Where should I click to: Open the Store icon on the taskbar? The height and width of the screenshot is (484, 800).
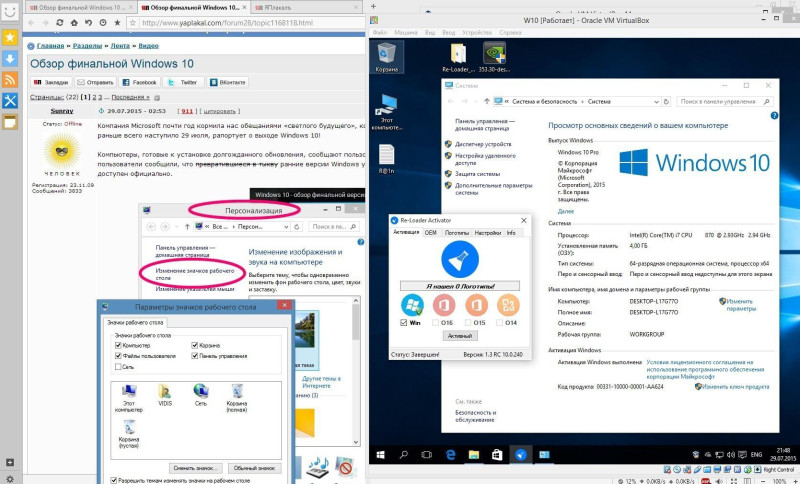497,455
